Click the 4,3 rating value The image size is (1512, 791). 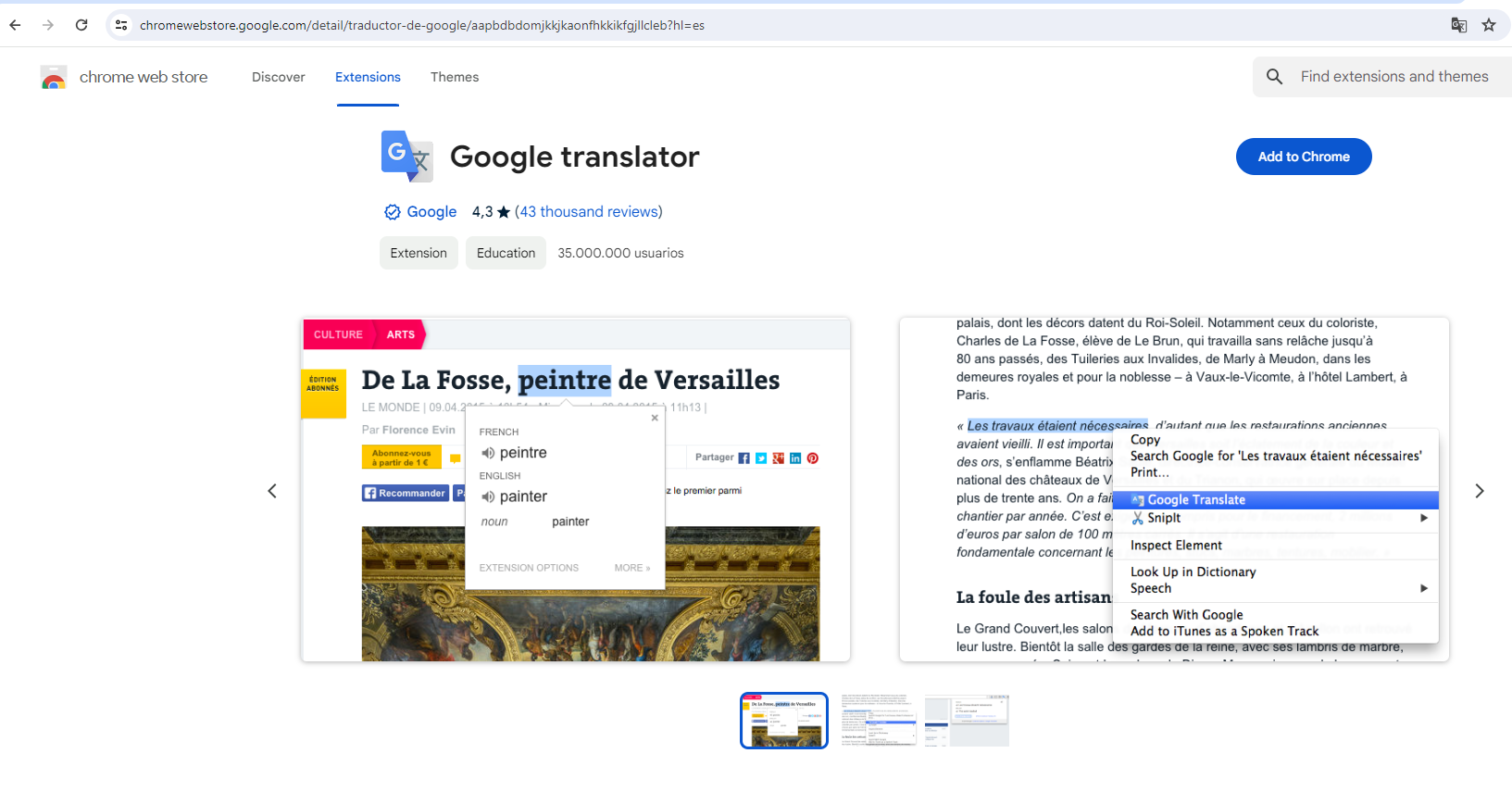[482, 212]
